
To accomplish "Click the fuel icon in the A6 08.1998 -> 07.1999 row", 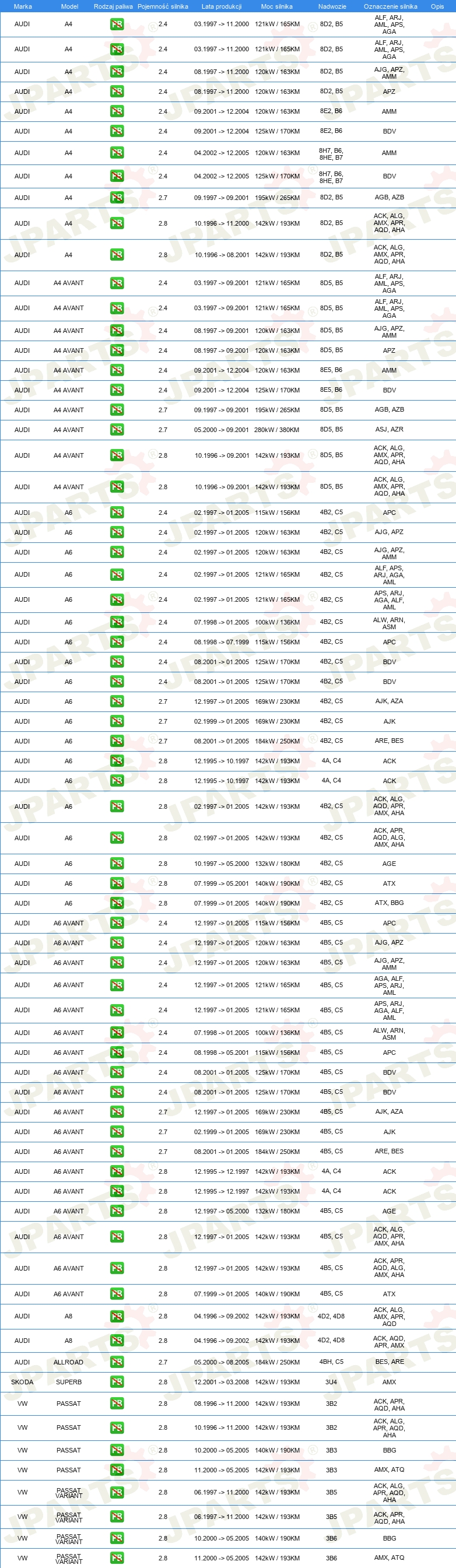I will (x=117, y=642).
